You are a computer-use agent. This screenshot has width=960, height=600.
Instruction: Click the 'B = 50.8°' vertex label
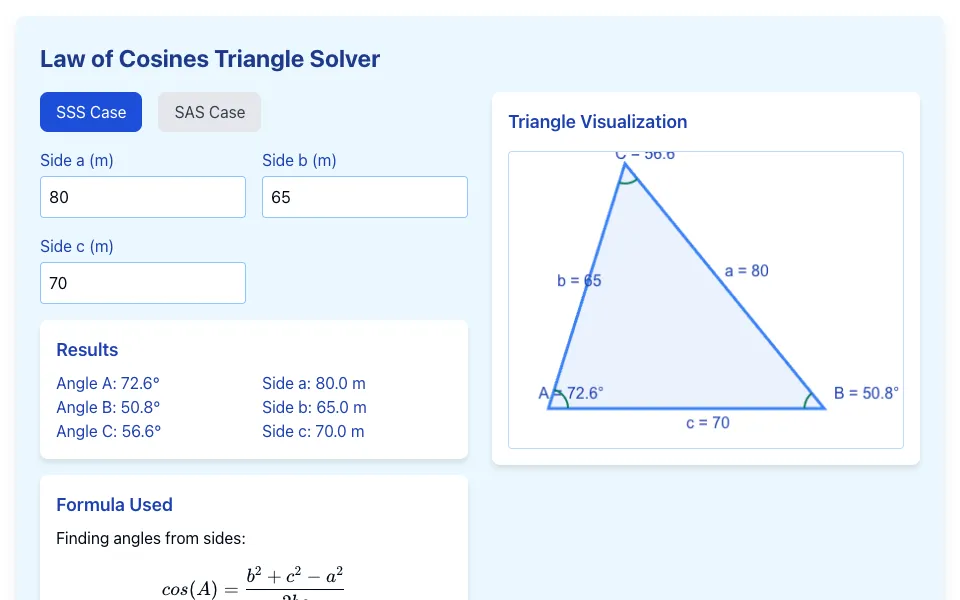(866, 393)
